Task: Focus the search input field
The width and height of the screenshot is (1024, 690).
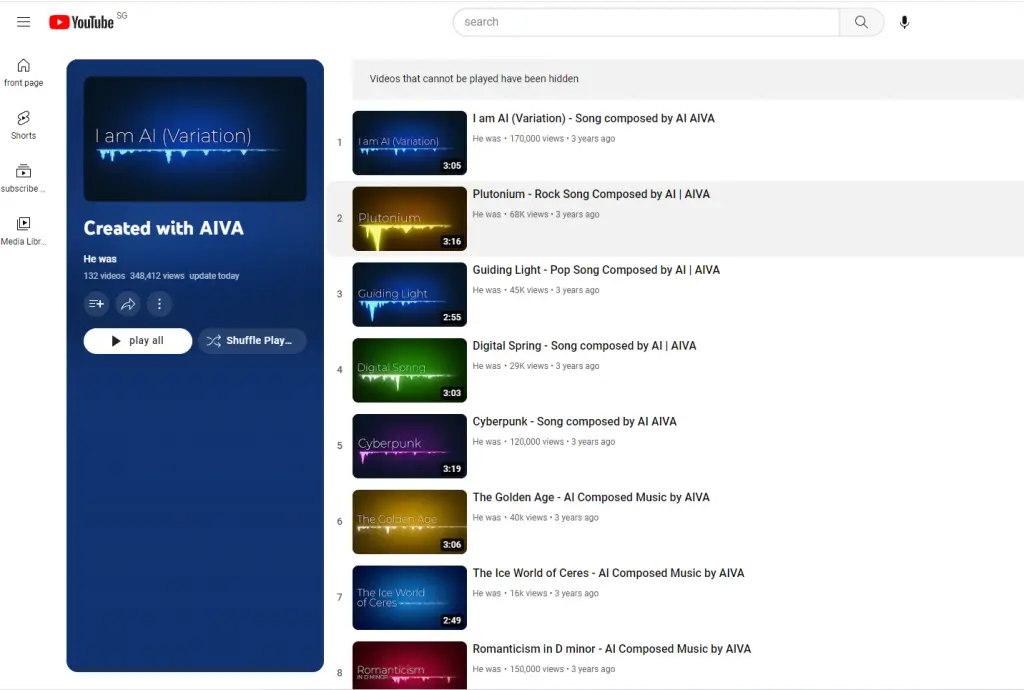Action: (646, 22)
